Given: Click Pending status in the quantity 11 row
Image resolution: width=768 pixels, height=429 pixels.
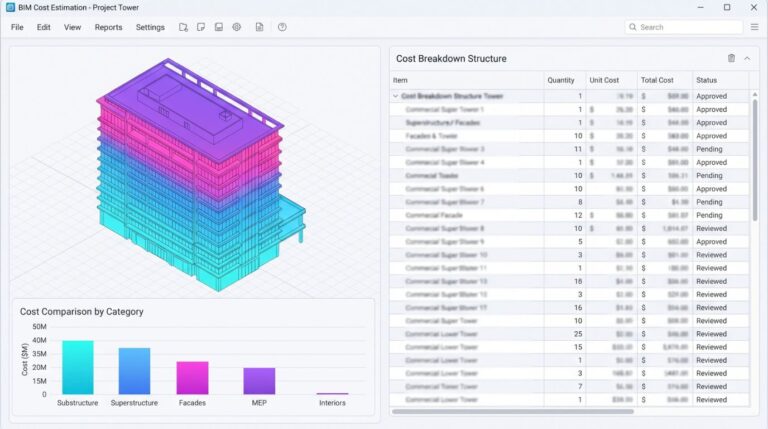Looking at the screenshot, I should 709,149.
